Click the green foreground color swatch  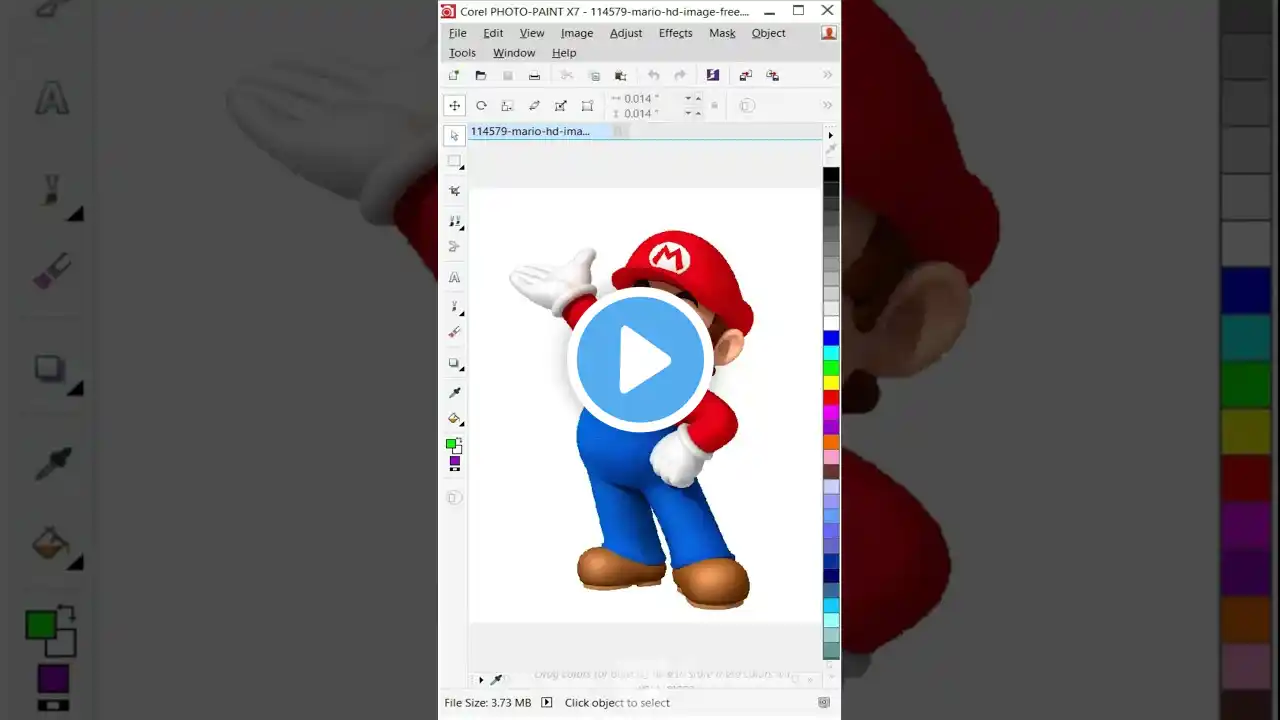(451, 443)
